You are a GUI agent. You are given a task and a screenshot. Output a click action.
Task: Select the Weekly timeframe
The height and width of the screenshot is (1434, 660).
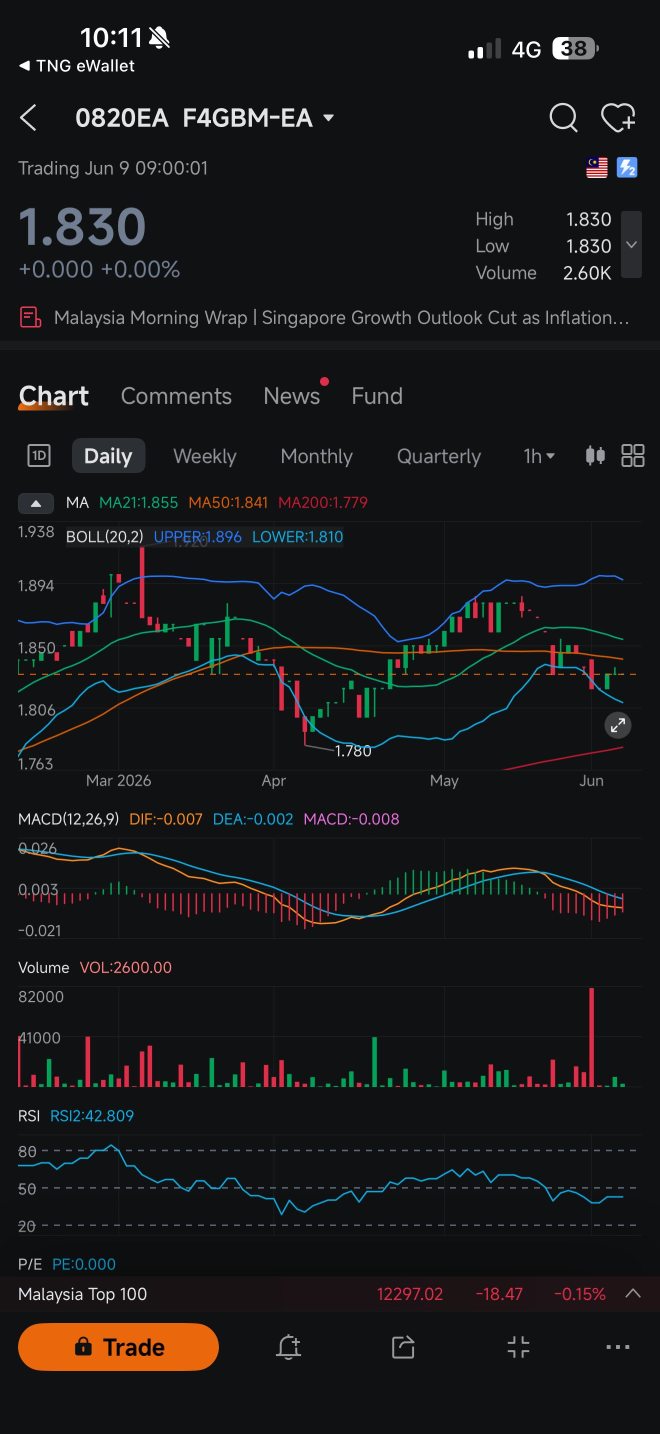[x=205, y=456]
